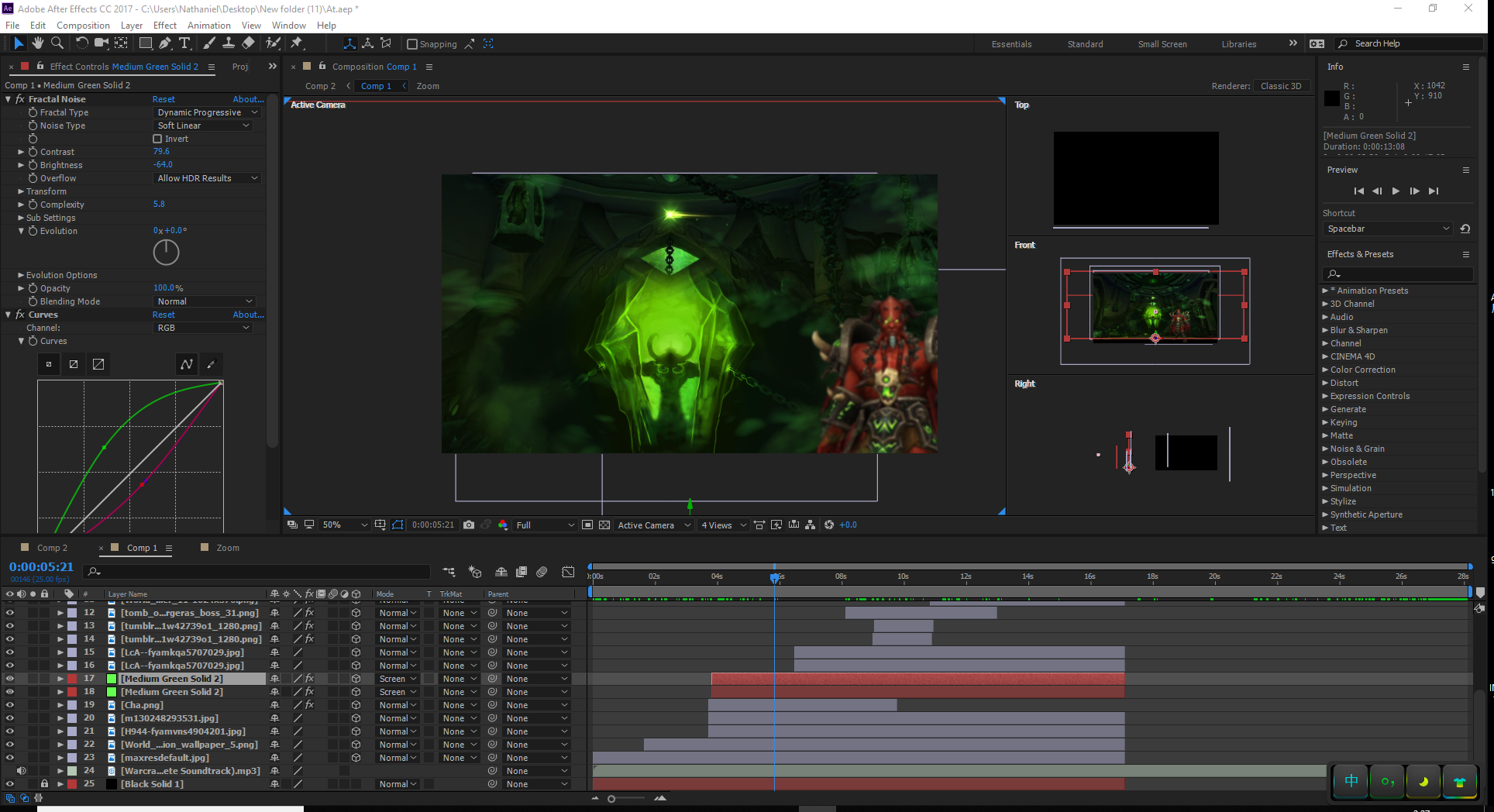
Task: Click the Evolution stopwatch icon
Action: (x=33, y=231)
